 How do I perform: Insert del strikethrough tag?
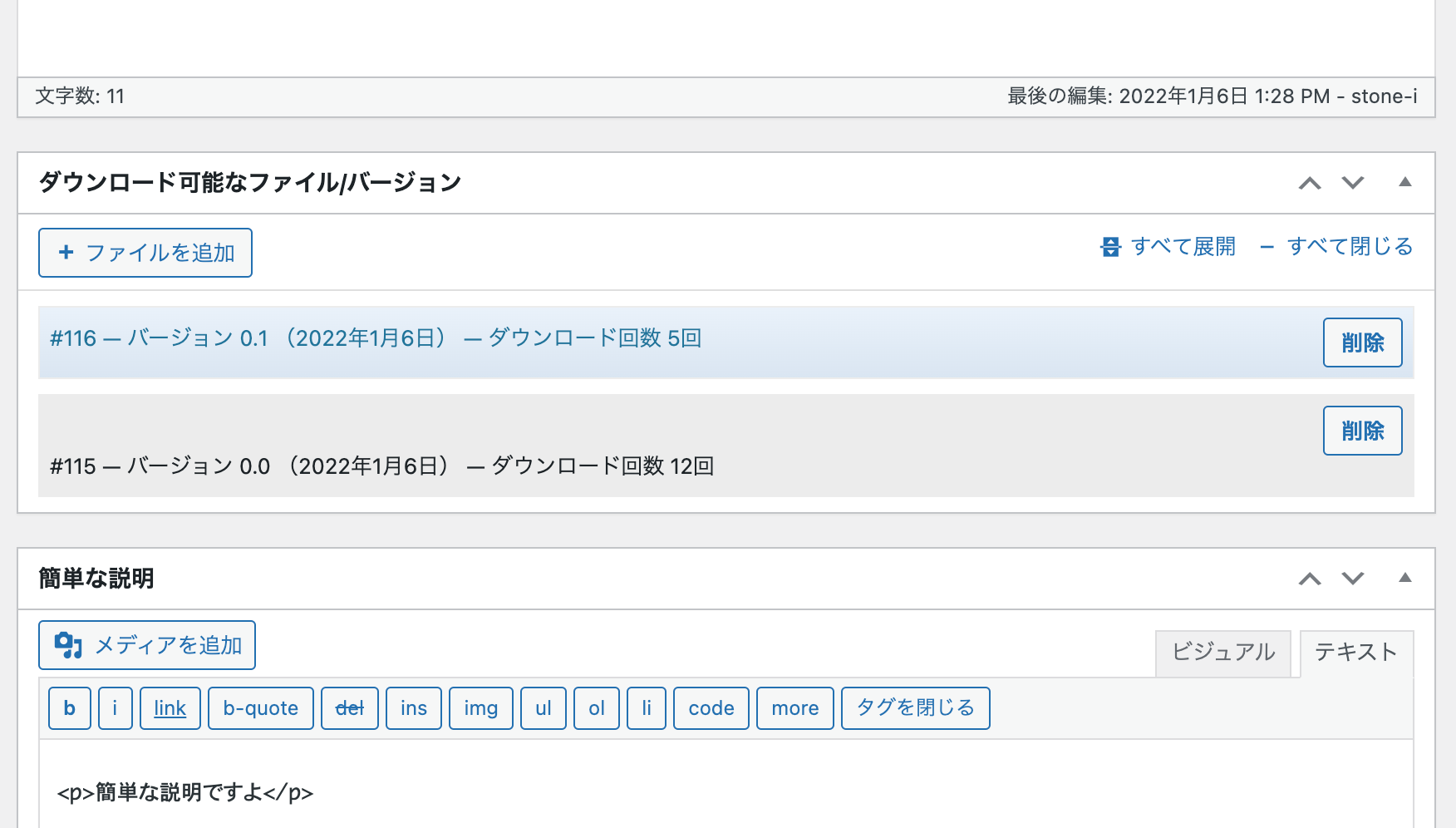pos(350,708)
